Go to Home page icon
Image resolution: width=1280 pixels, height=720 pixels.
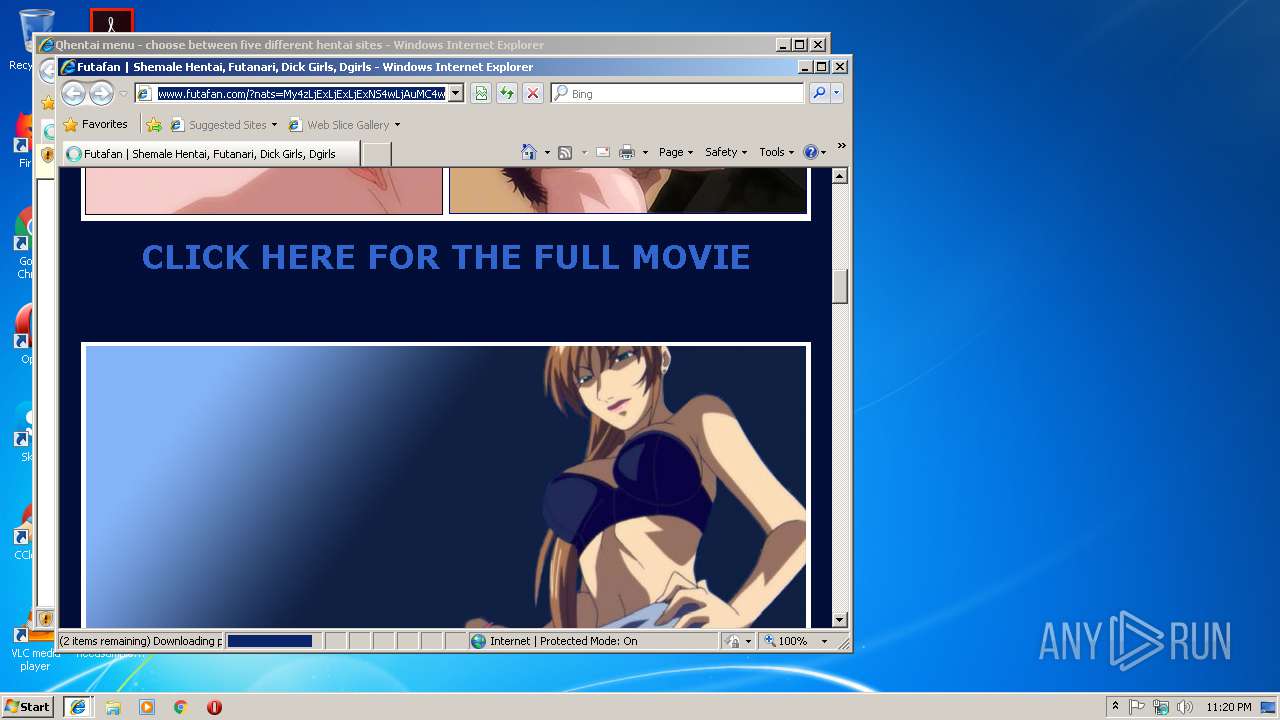tap(529, 152)
